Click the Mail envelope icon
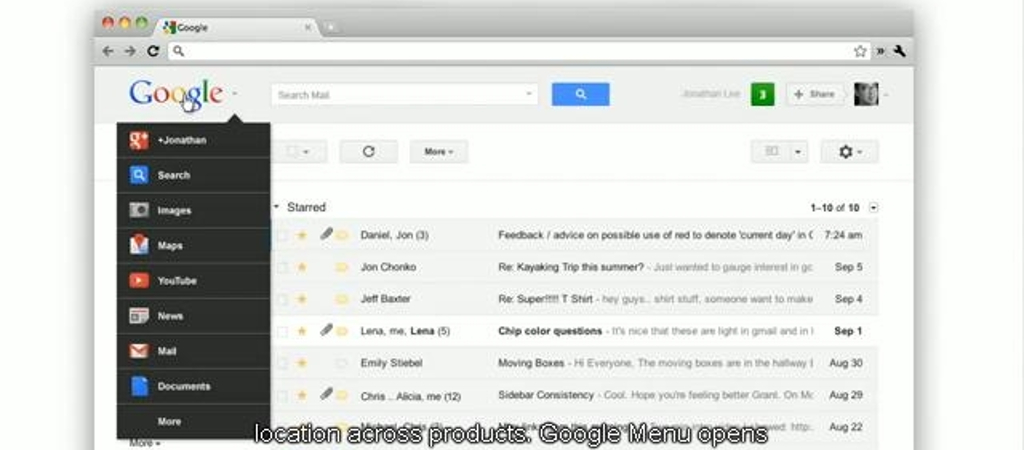 tap(139, 351)
